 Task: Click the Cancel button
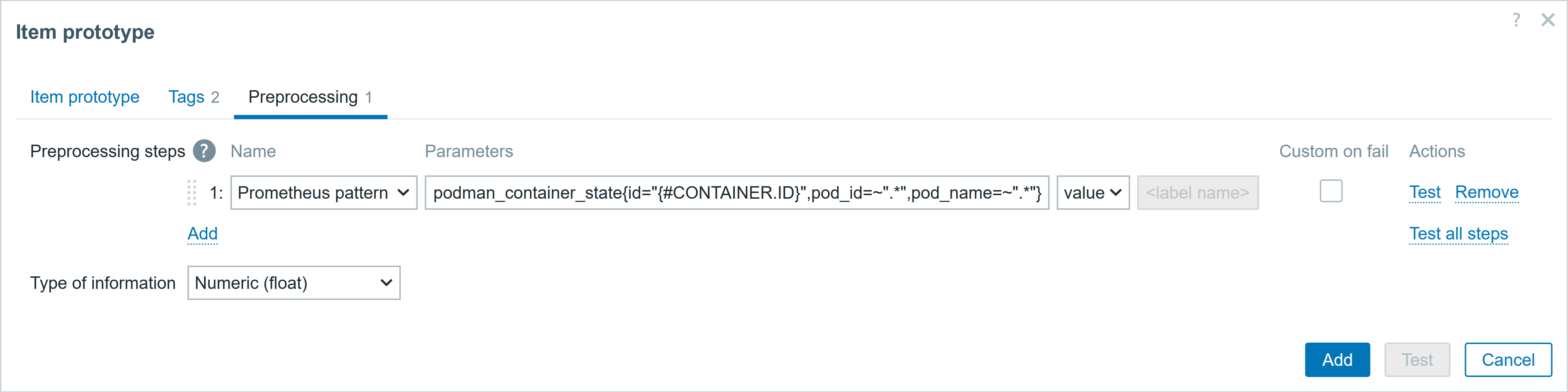[1508, 360]
